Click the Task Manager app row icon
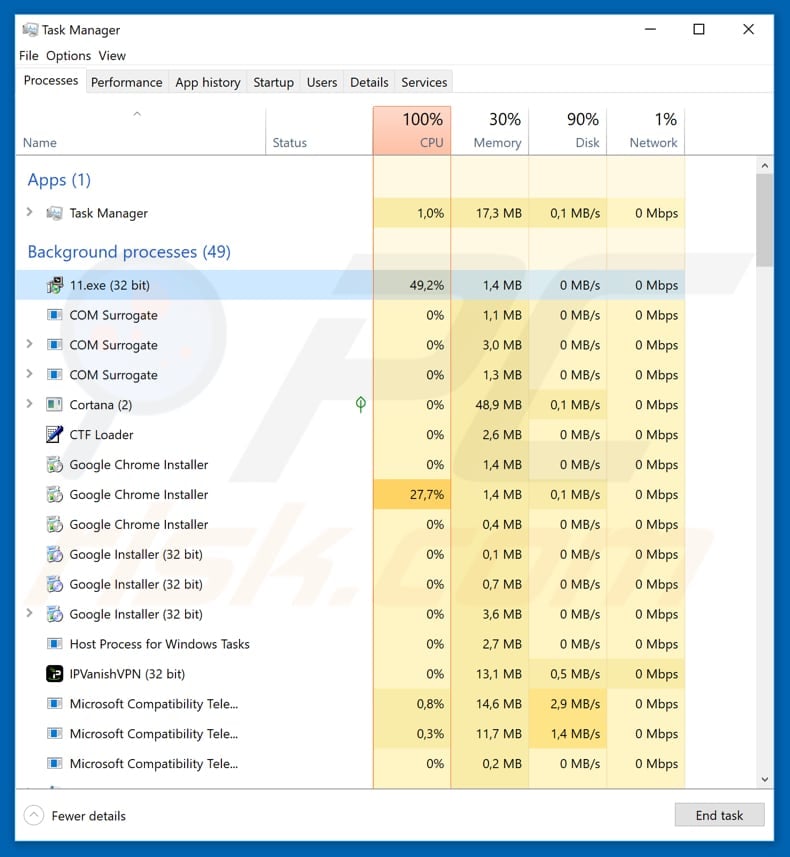This screenshot has height=857, width=790. coord(54,213)
